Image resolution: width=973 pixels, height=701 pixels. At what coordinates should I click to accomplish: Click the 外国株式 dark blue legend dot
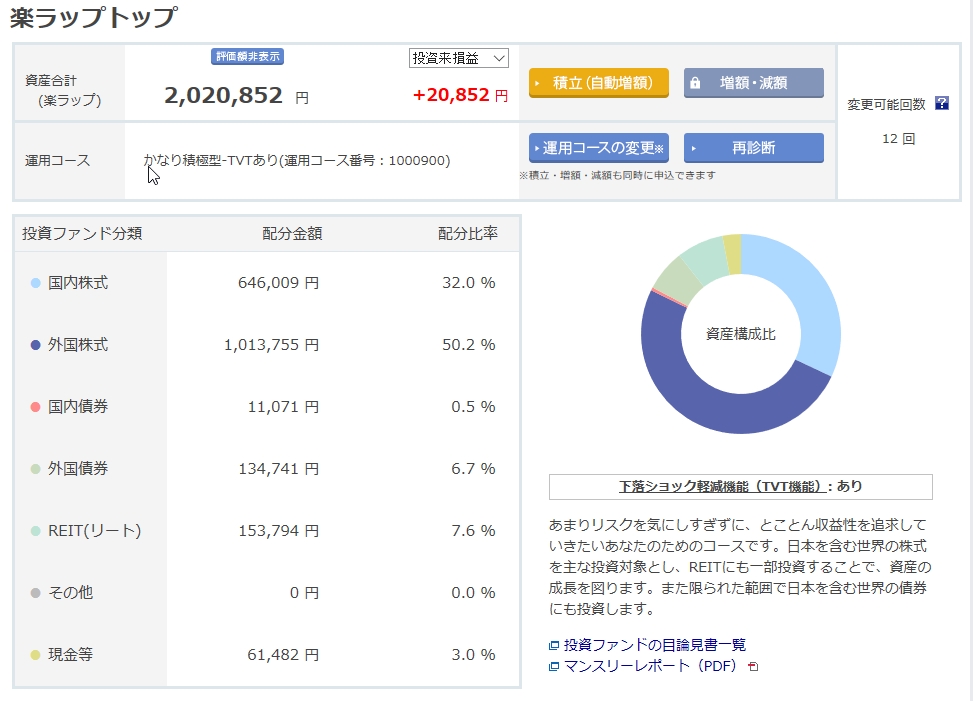(x=36, y=345)
